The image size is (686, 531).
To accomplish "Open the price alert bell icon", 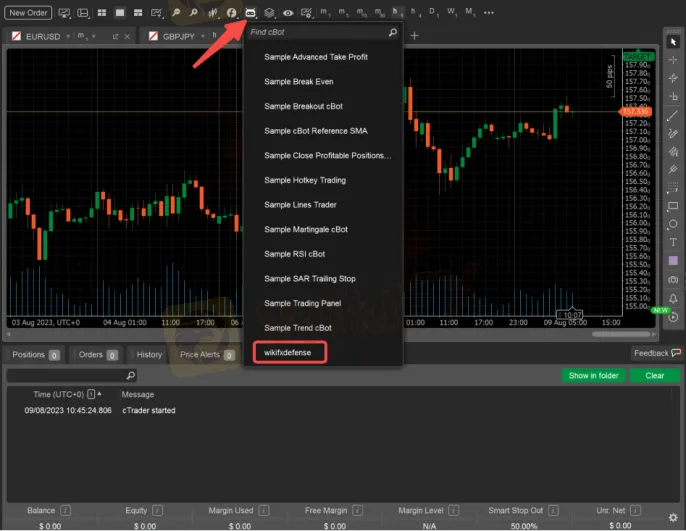I will [x=673, y=298].
